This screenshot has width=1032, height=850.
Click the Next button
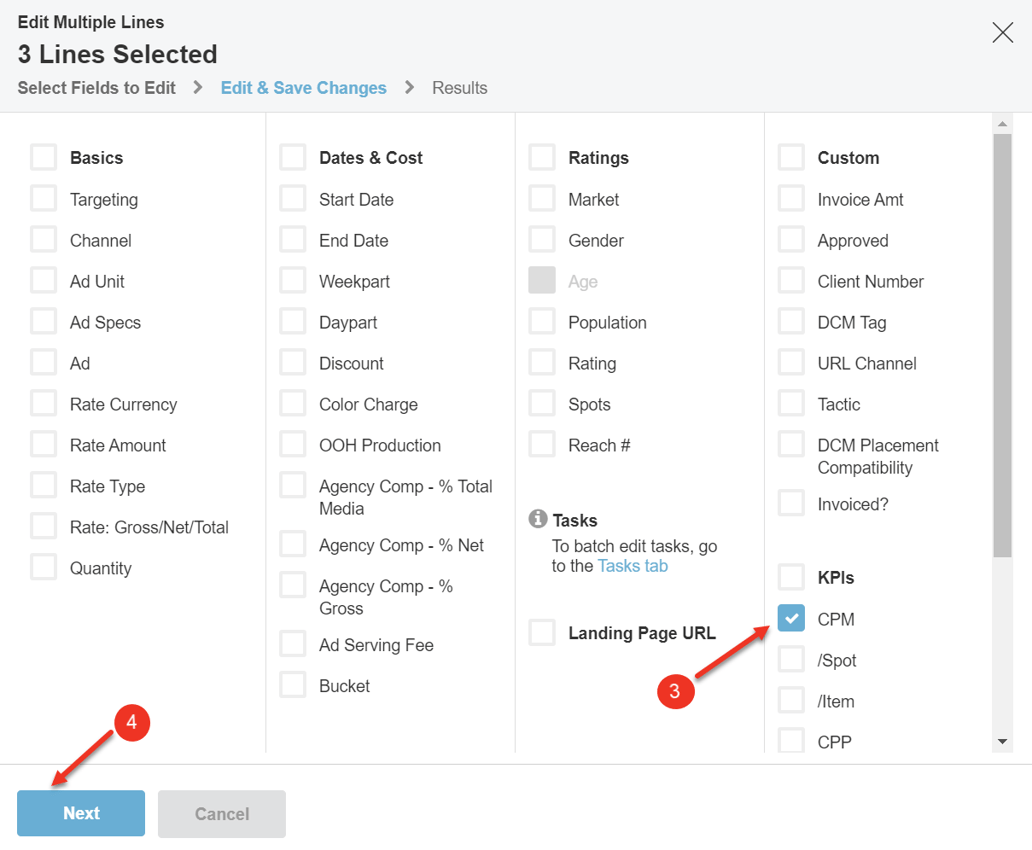coord(81,813)
